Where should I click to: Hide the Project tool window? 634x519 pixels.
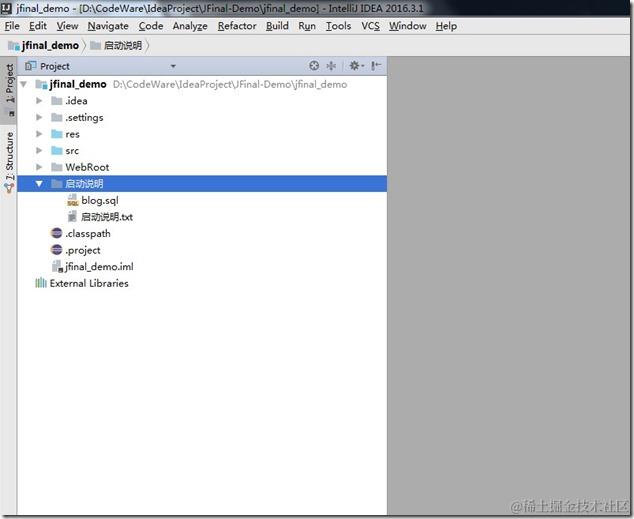pos(376,65)
